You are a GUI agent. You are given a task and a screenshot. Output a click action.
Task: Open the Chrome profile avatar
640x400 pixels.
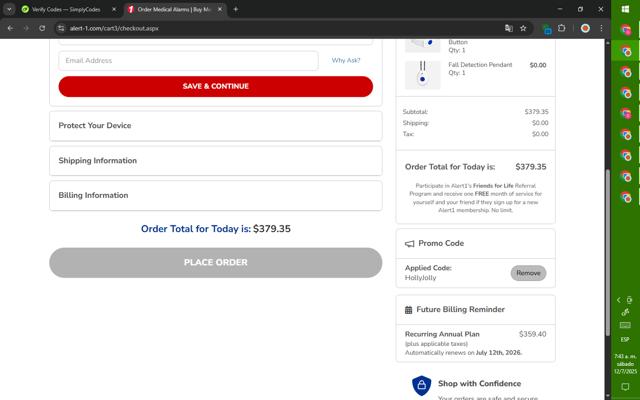585,28
